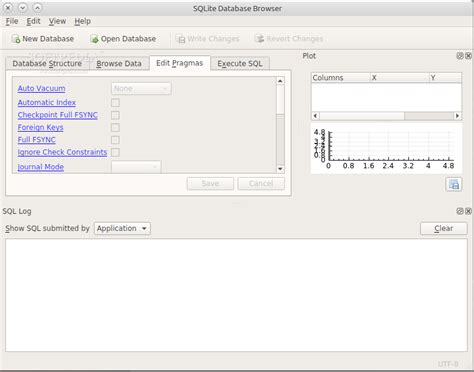Click the save plot icon below the graph
Image resolution: width=474 pixels, height=372 pixels.
coord(454,184)
